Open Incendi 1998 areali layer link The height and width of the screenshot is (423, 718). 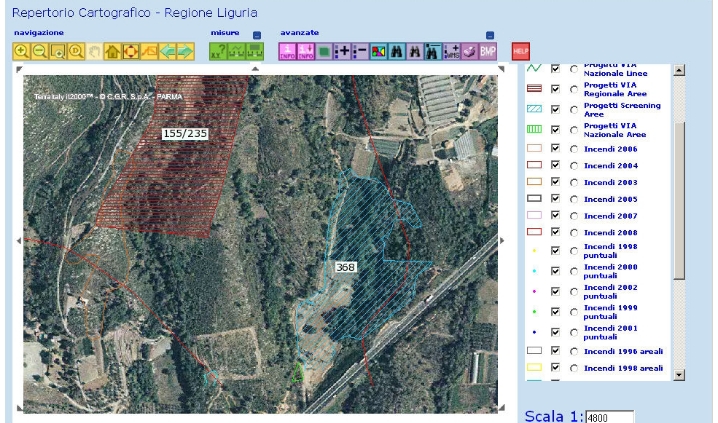pyautogui.click(x=623, y=368)
